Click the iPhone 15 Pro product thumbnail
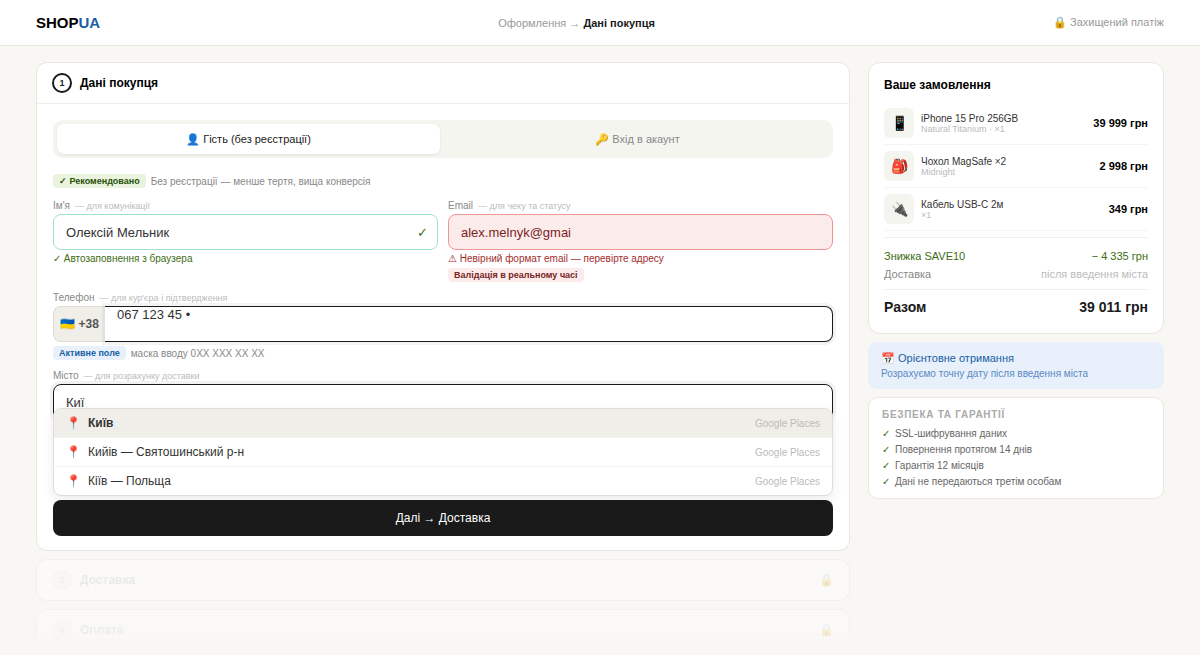Image resolution: width=1200 pixels, height=655 pixels. pyautogui.click(x=899, y=123)
